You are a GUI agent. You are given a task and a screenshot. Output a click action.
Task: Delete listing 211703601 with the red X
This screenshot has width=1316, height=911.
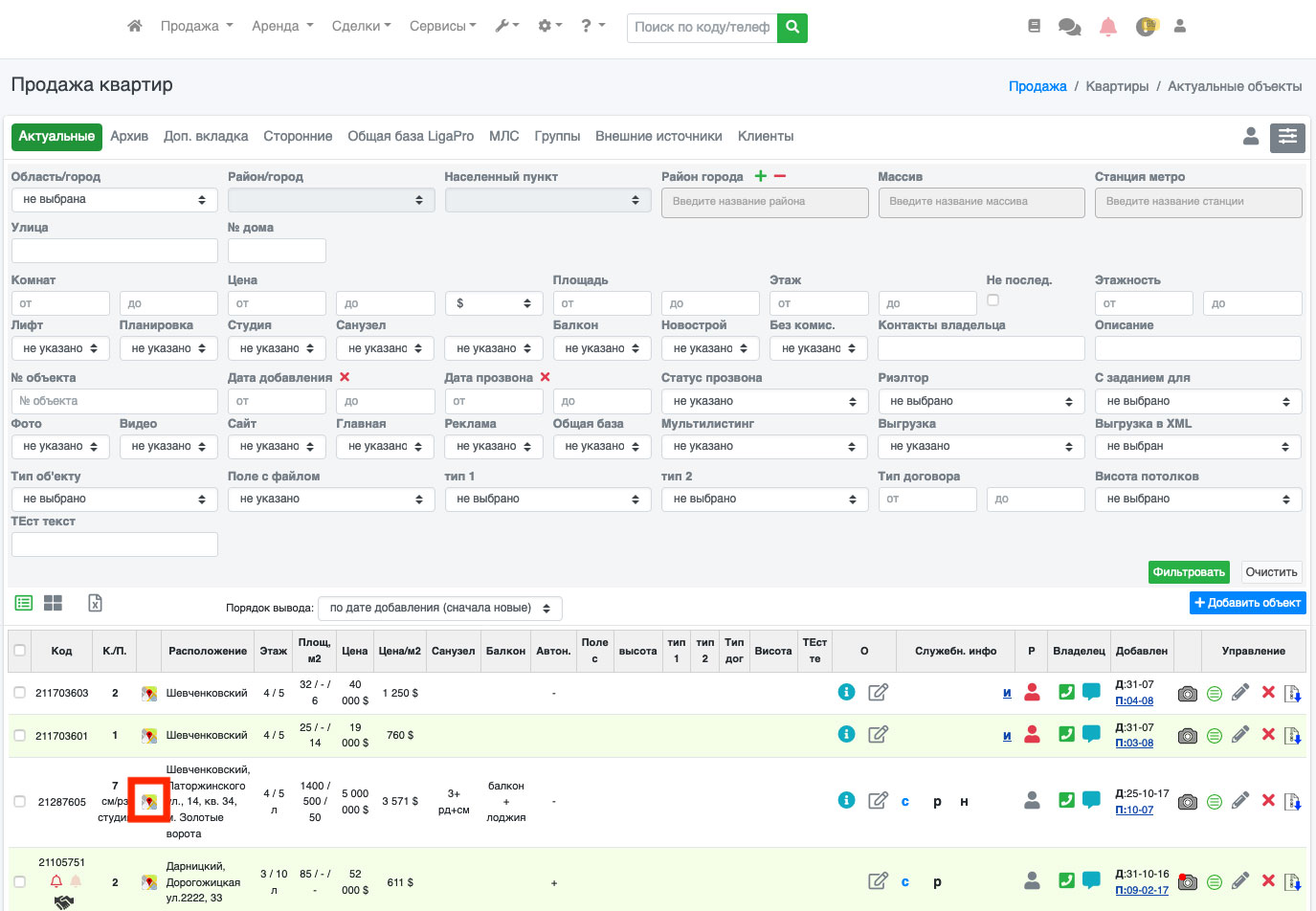pos(1268,734)
